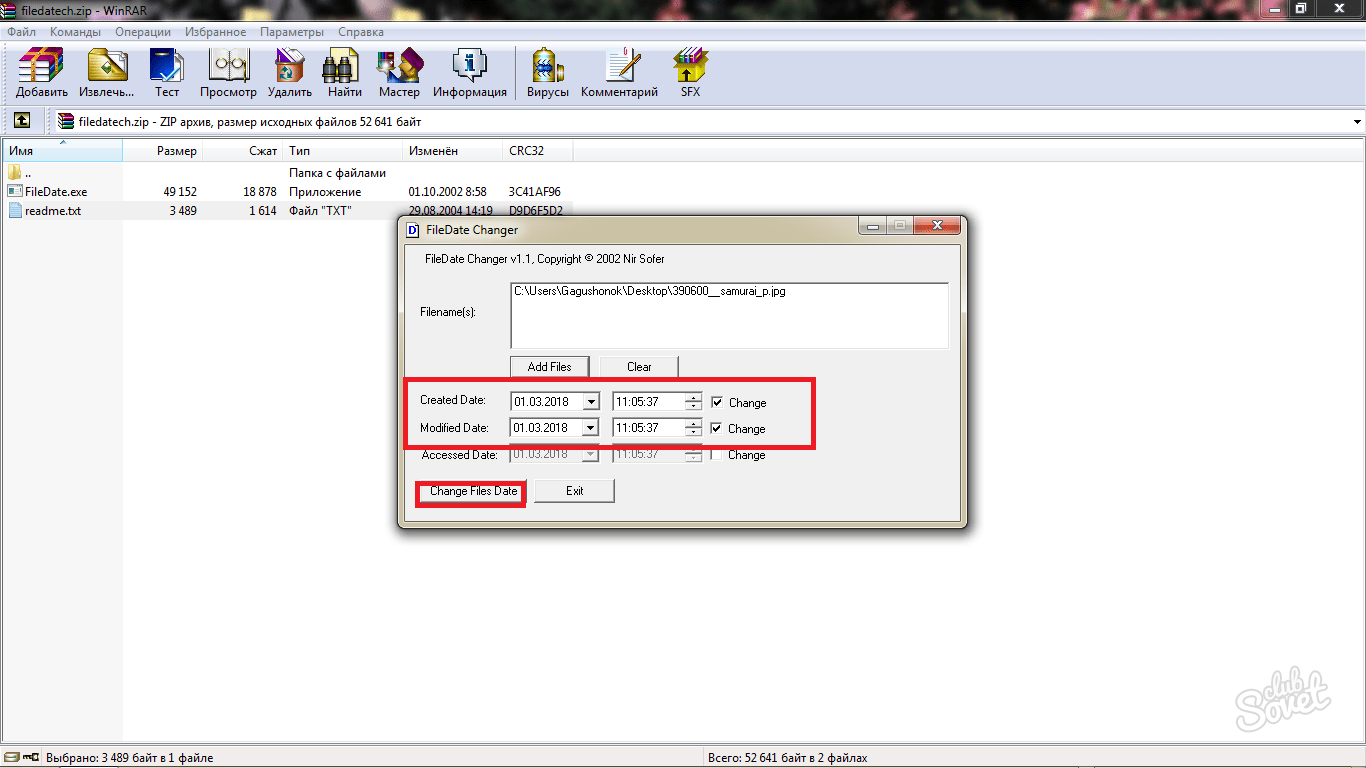Launch the Мастер (Wizard) toolbar icon
Screen dimensions: 1366x768
399,72
